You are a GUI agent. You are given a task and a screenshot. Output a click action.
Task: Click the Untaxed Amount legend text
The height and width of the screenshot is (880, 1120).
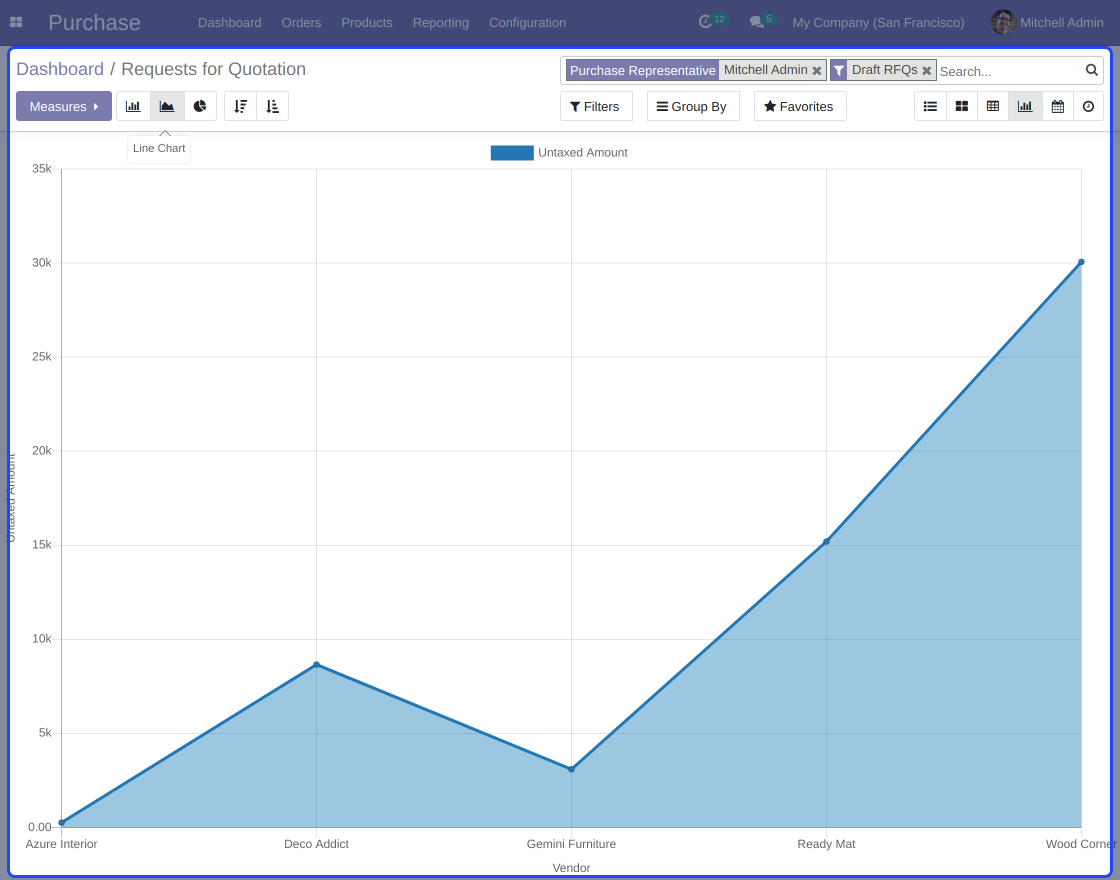(x=583, y=153)
